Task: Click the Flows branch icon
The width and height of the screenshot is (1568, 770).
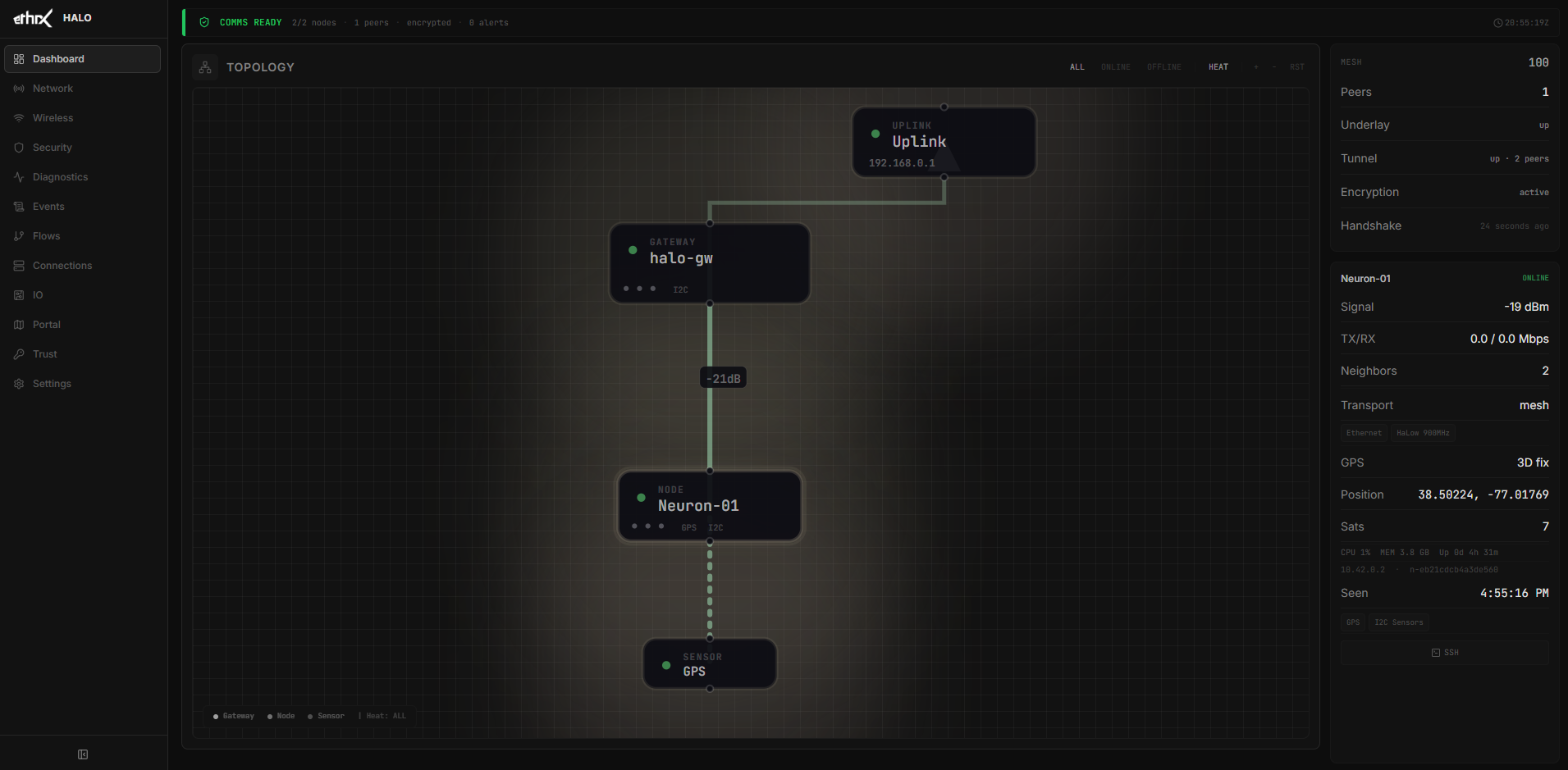Action: 19,236
